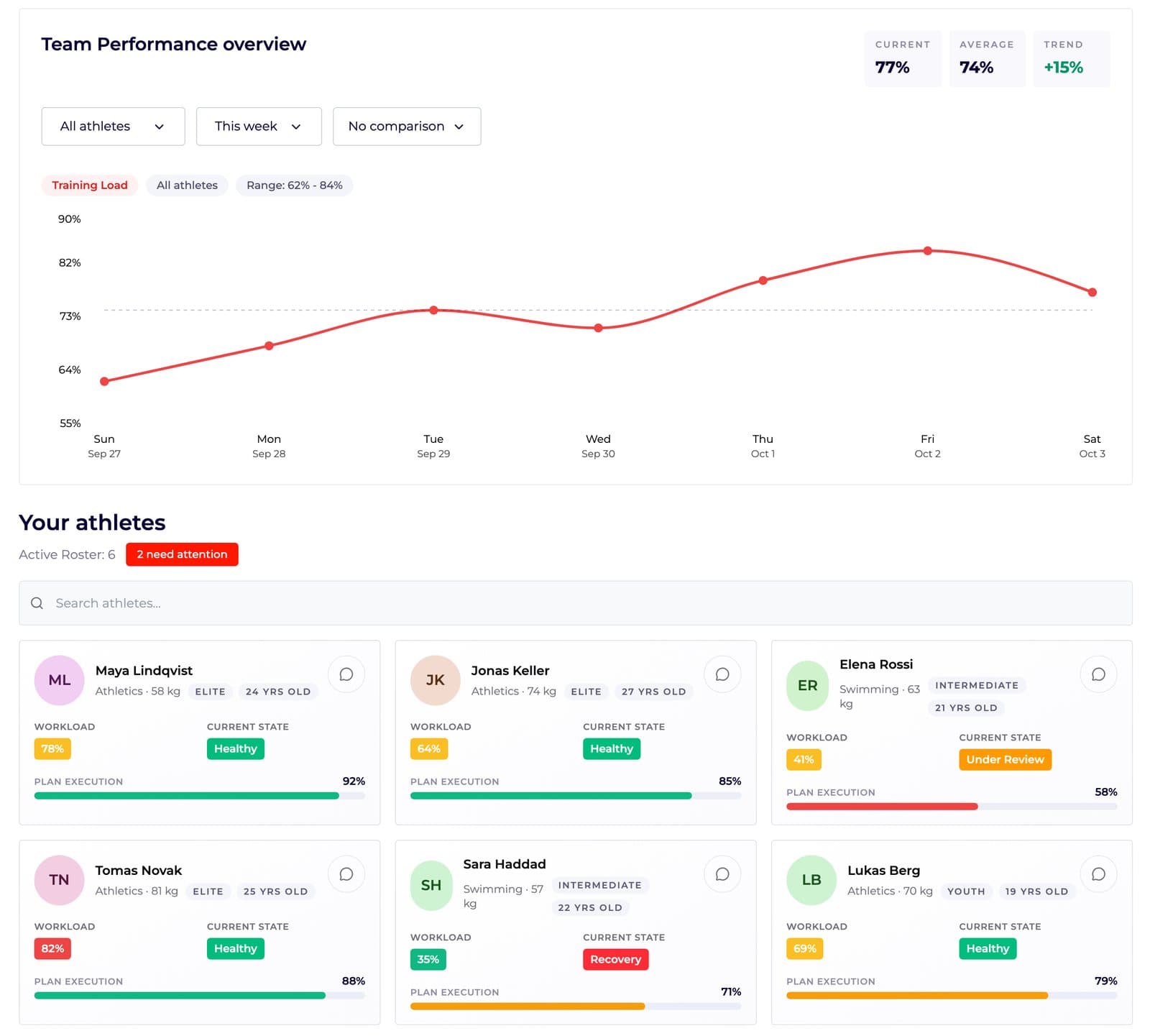
Task: Click the TN avatar for Tomas Novak
Action: tap(60, 880)
